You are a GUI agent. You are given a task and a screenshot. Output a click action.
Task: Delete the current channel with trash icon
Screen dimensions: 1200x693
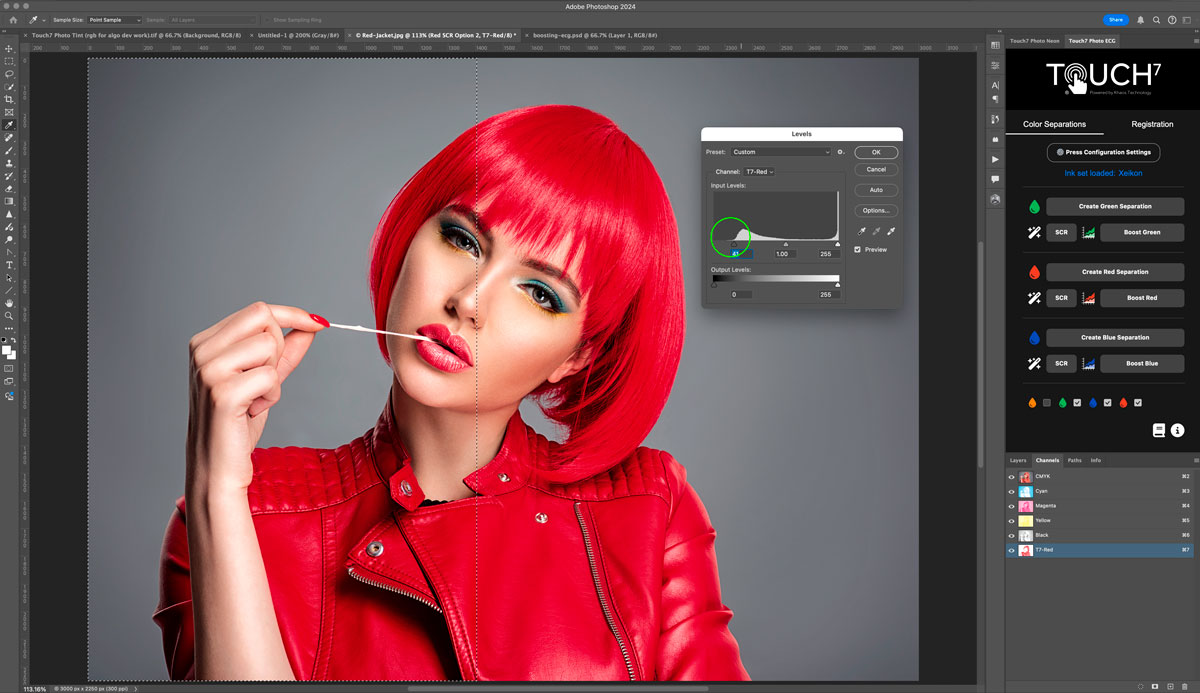1185,687
